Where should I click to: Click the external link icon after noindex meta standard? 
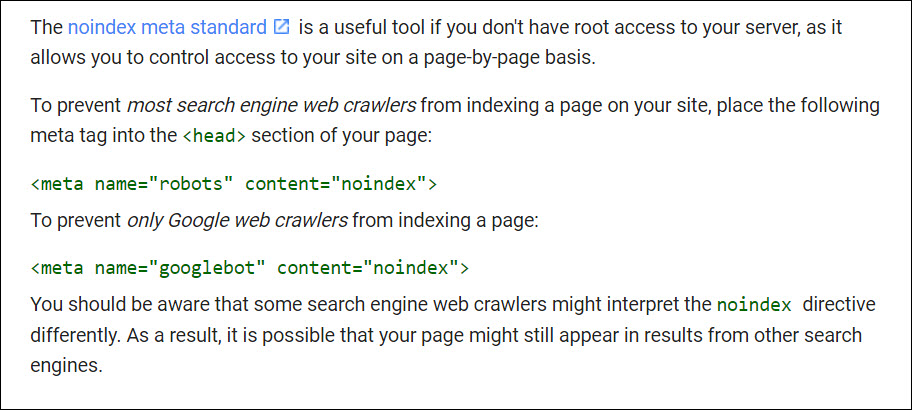(281, 27)
